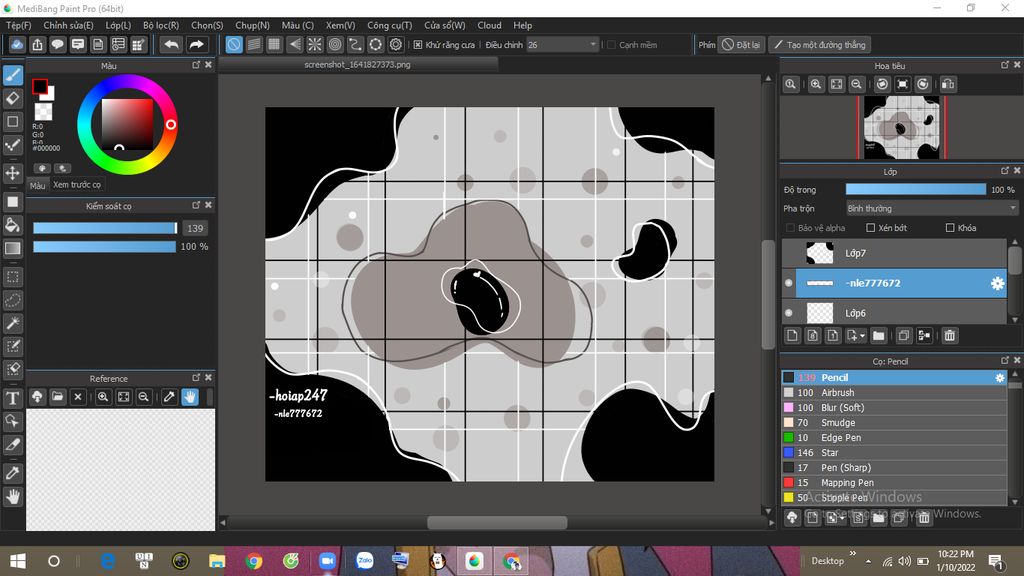Click the Hoa tiêu navigator preview thumbnail
Image resolution: width=1024 pixels, height=576 pixels.
point(901,127)
